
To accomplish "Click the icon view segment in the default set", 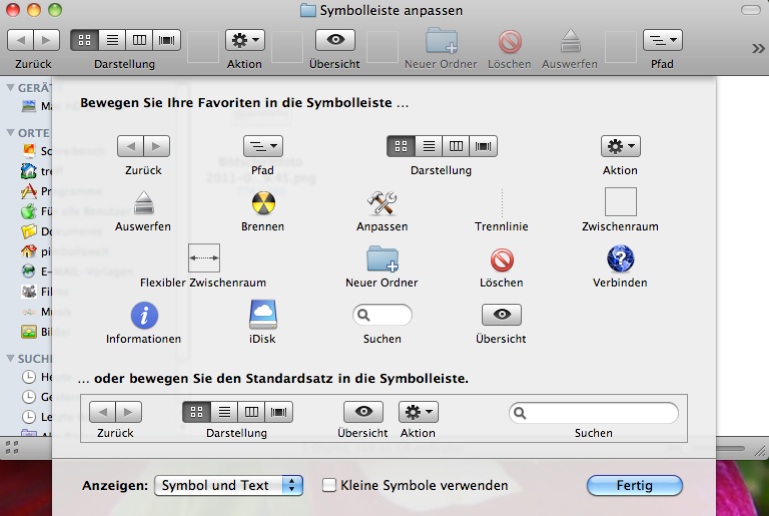I will coord(197,412).
